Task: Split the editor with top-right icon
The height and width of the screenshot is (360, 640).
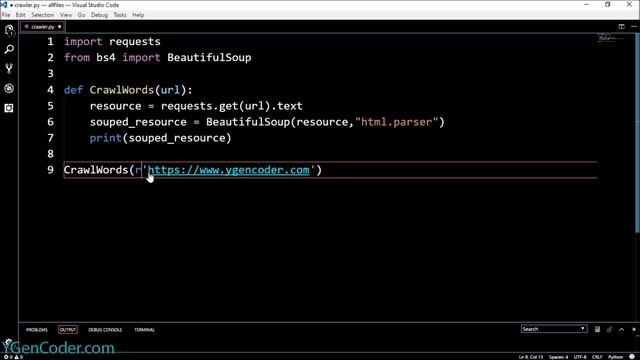Action: click(x=621, y=27)
